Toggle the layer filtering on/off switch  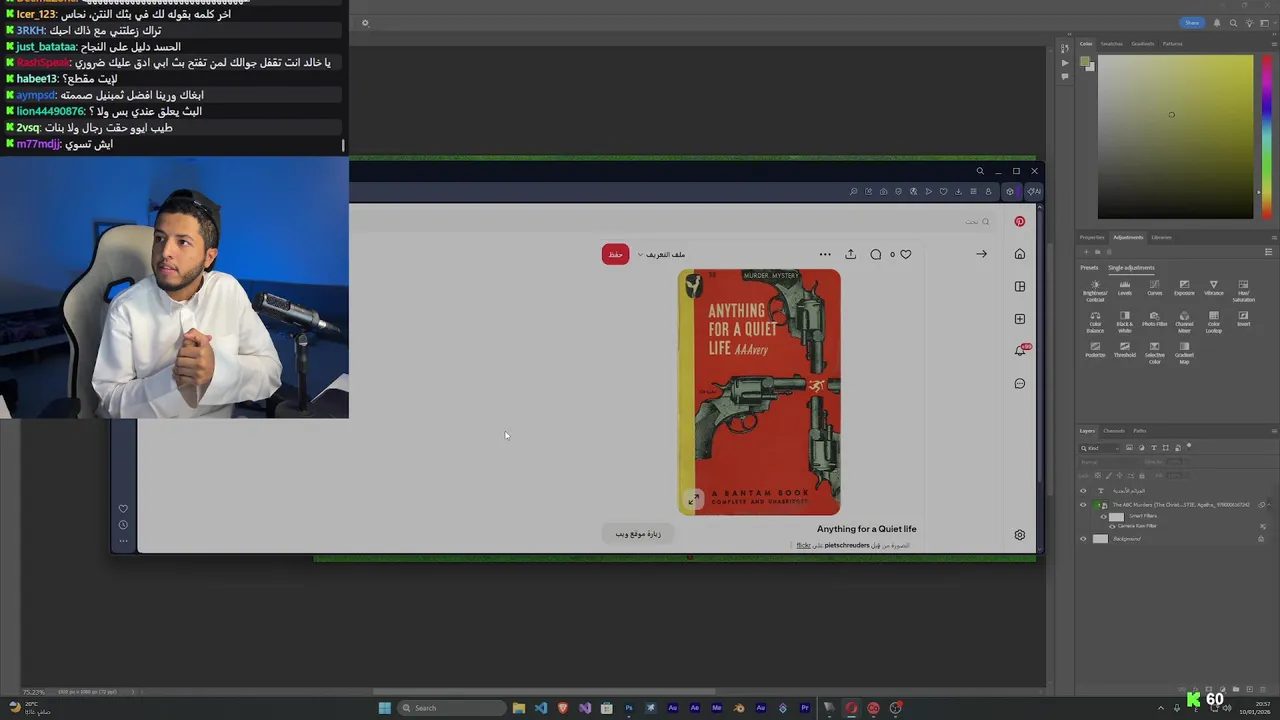[x=1189, y=446]
